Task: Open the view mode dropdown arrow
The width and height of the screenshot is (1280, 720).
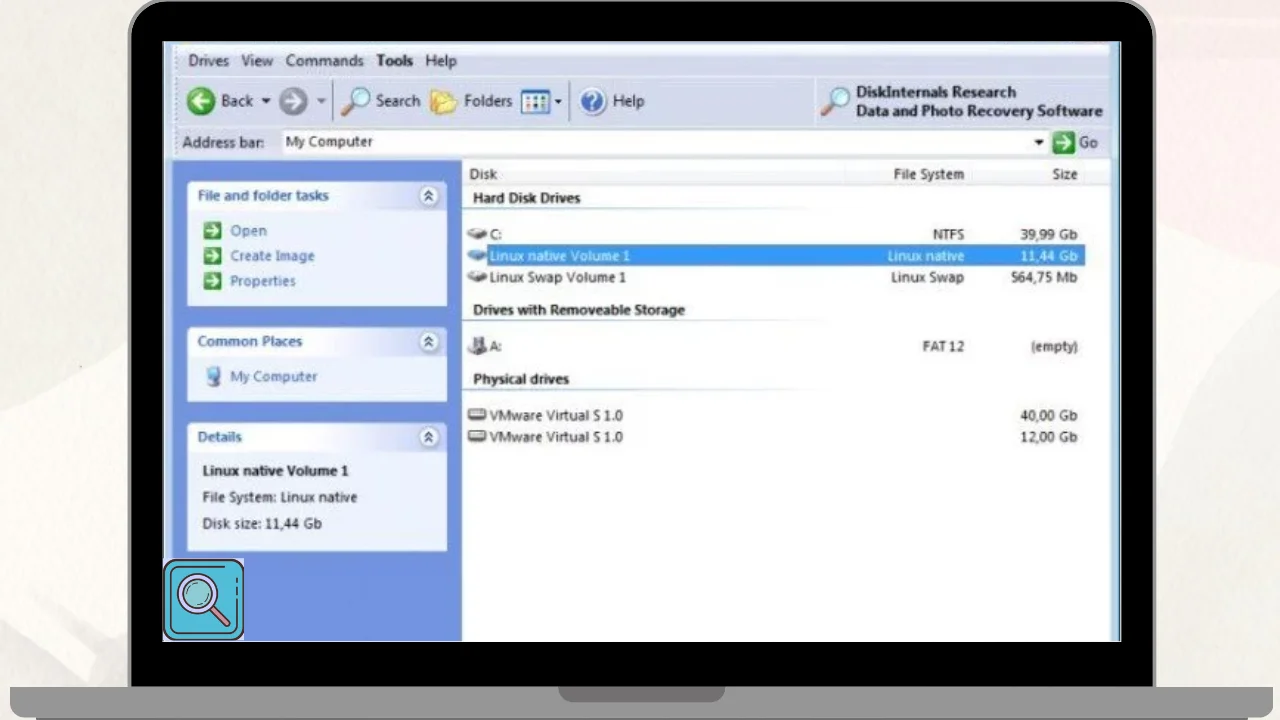Action: (x=558, y=102)
